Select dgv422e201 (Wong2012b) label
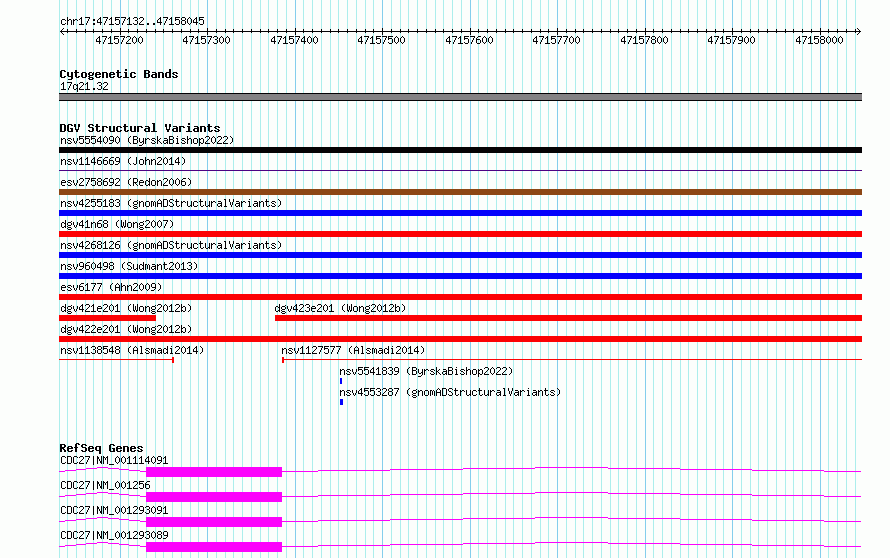The height and width of the screenshot is (558, 890). 126,329
